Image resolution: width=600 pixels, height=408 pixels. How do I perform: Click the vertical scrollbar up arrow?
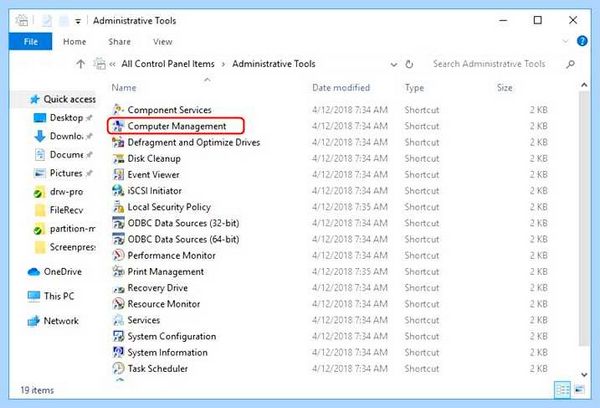[x=584, y=85]
